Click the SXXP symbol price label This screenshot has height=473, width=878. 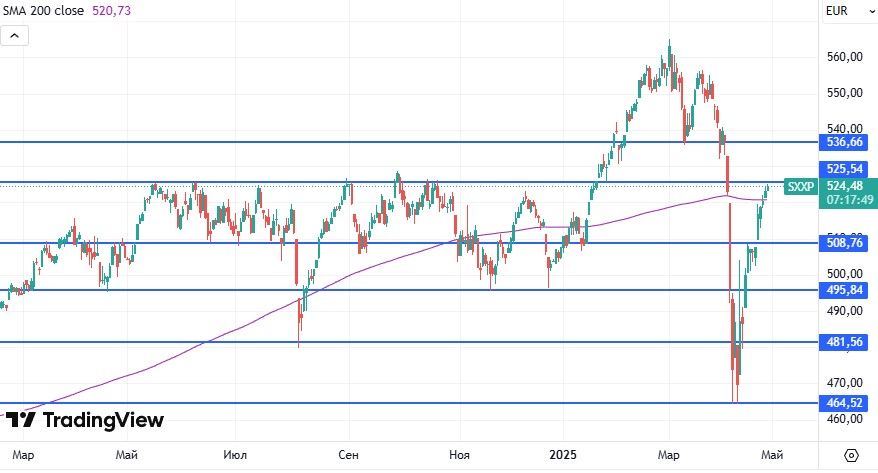coord(800,187)
